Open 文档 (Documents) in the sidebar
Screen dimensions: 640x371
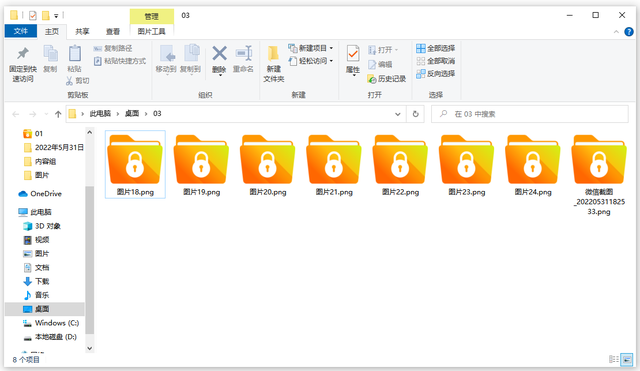click(x=36, y=267)
